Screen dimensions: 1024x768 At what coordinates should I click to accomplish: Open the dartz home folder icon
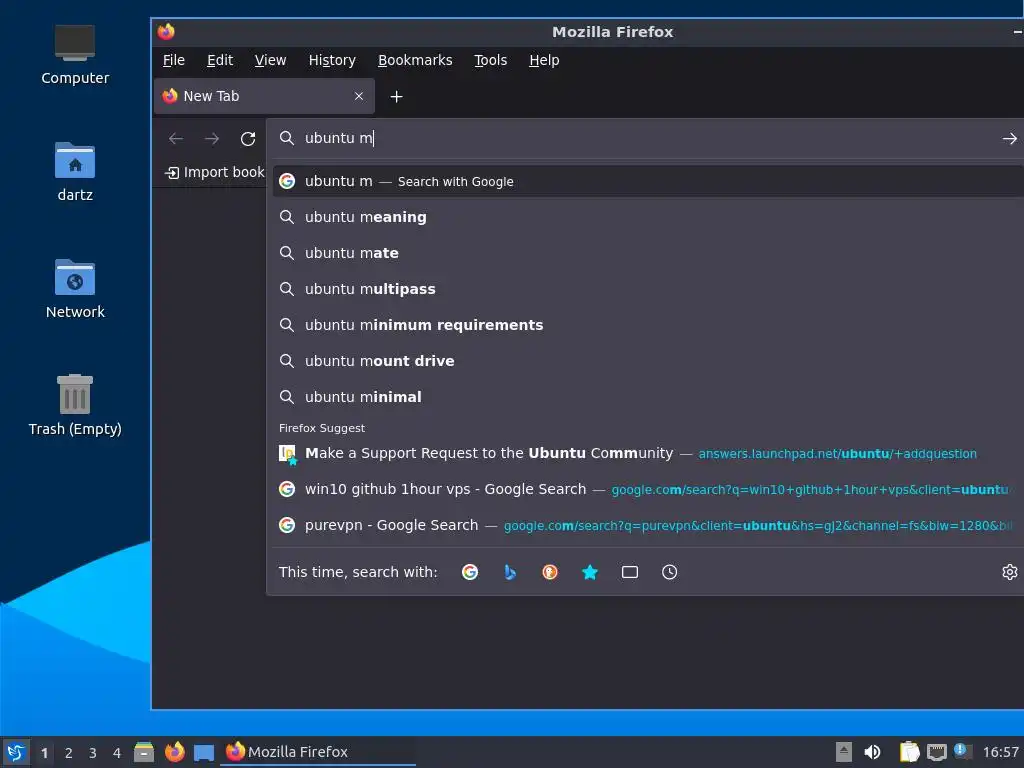pos(74,172)
